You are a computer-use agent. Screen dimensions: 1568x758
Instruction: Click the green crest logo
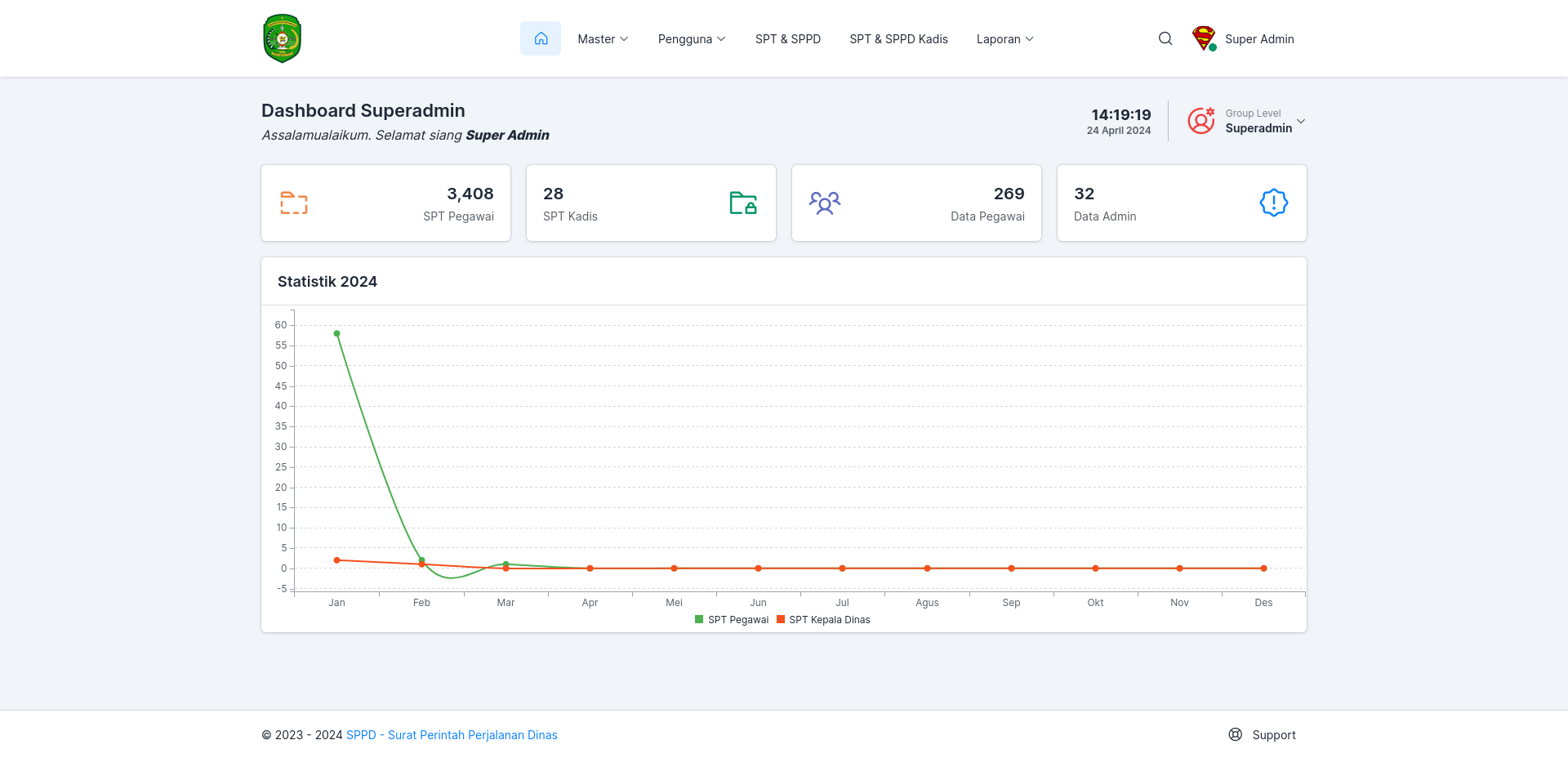(283, 38)
